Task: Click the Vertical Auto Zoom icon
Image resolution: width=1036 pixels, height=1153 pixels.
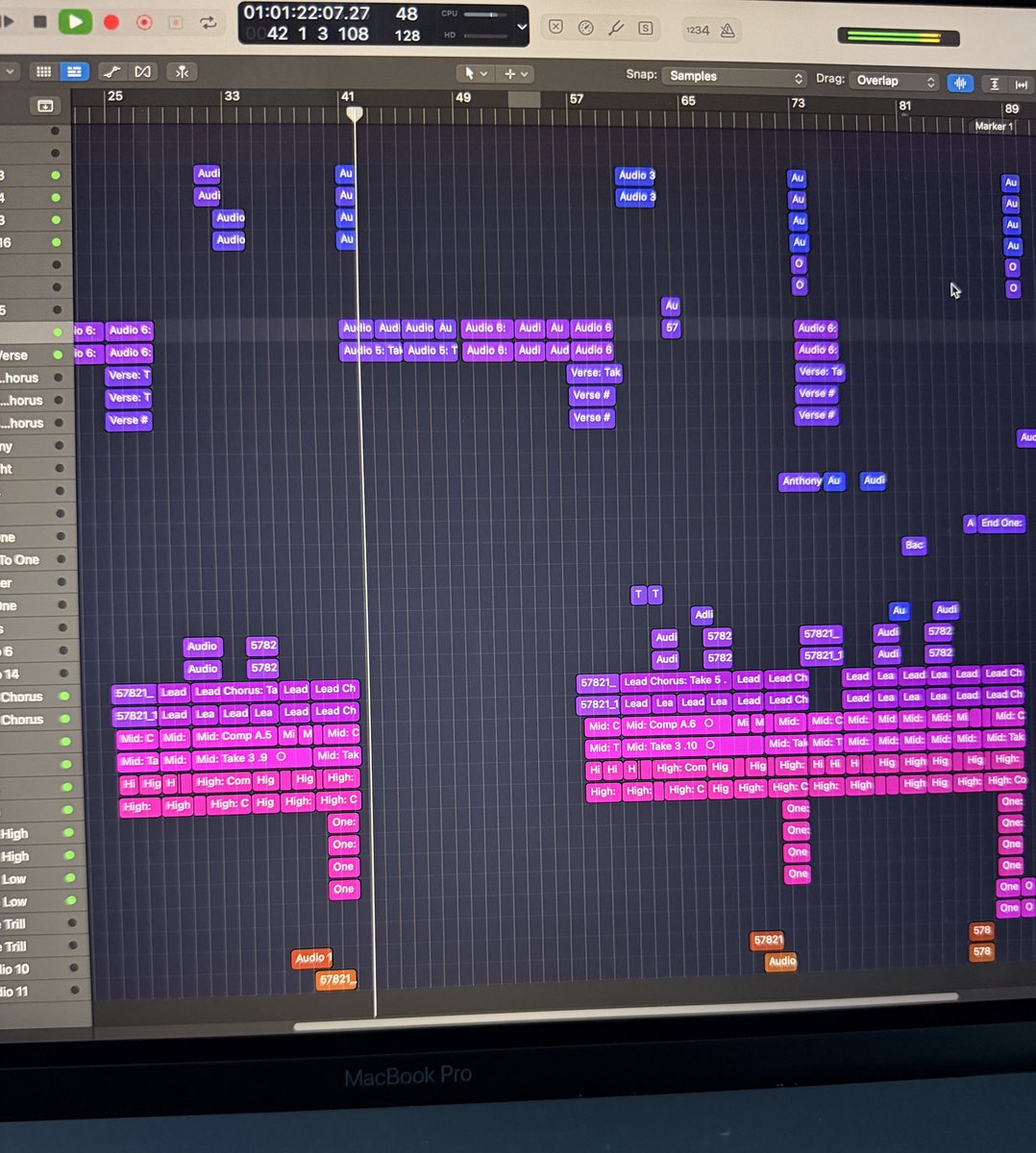Action: point(995,84)
